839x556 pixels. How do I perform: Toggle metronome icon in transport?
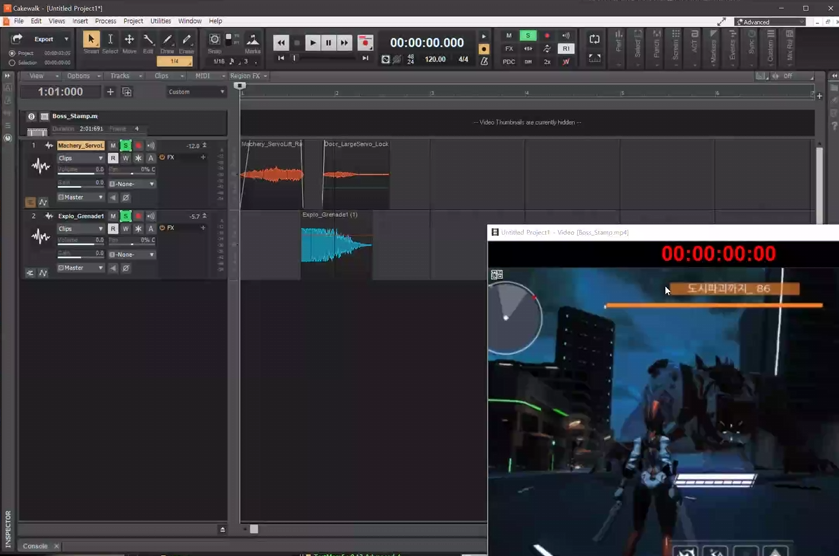pyautogui.click(x=484, y=61)
